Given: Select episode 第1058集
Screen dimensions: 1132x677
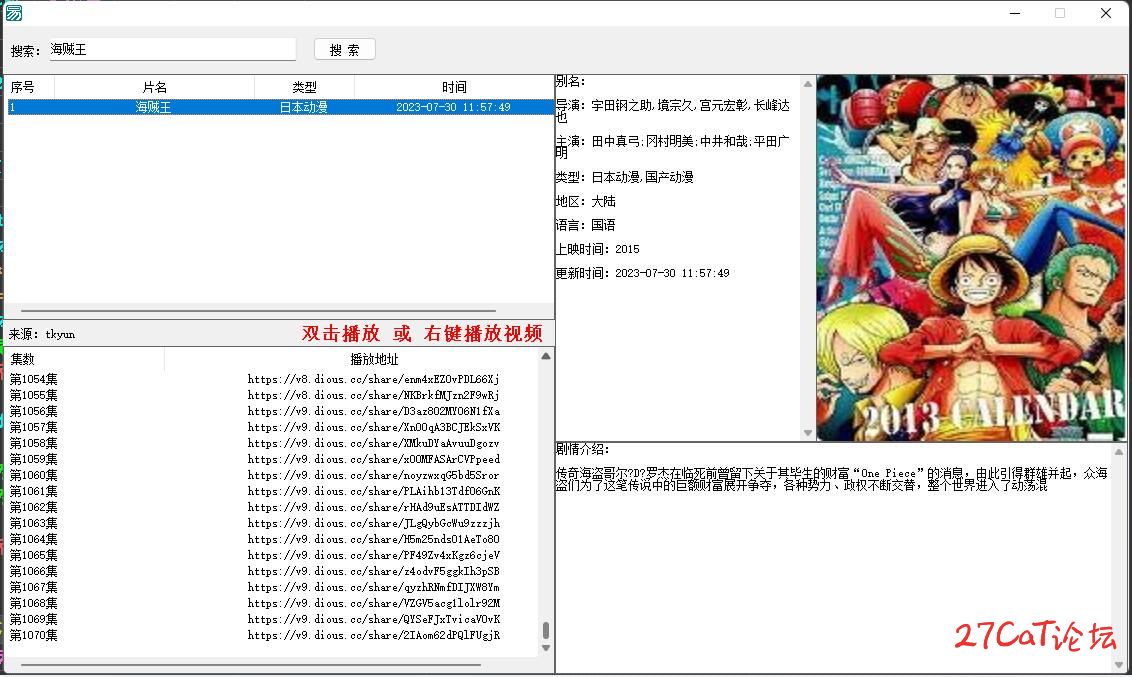Looking at the screenshot, I should click(x=33, y=443).
